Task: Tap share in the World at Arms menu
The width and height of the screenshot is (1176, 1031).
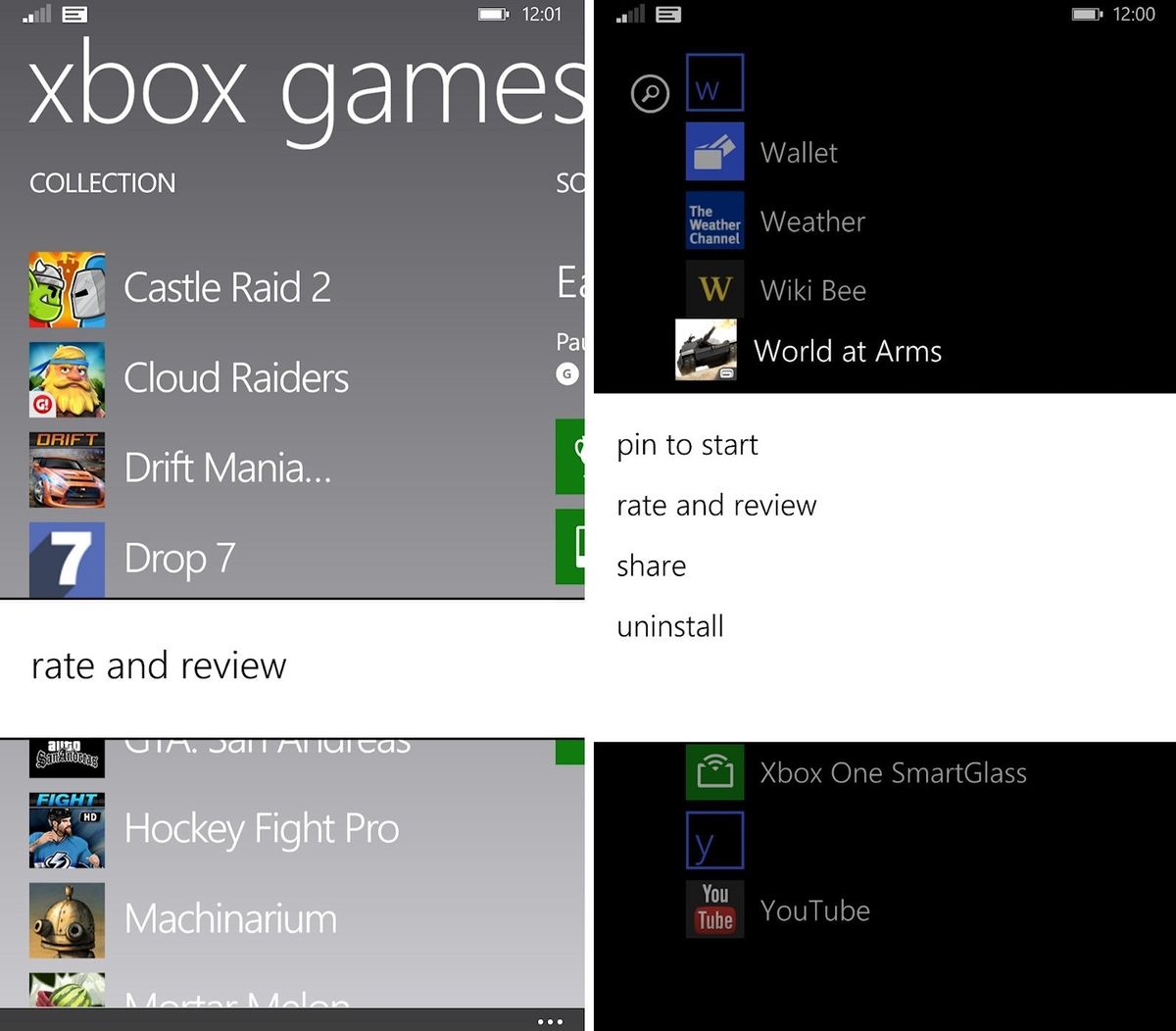Action: point(651,565)
